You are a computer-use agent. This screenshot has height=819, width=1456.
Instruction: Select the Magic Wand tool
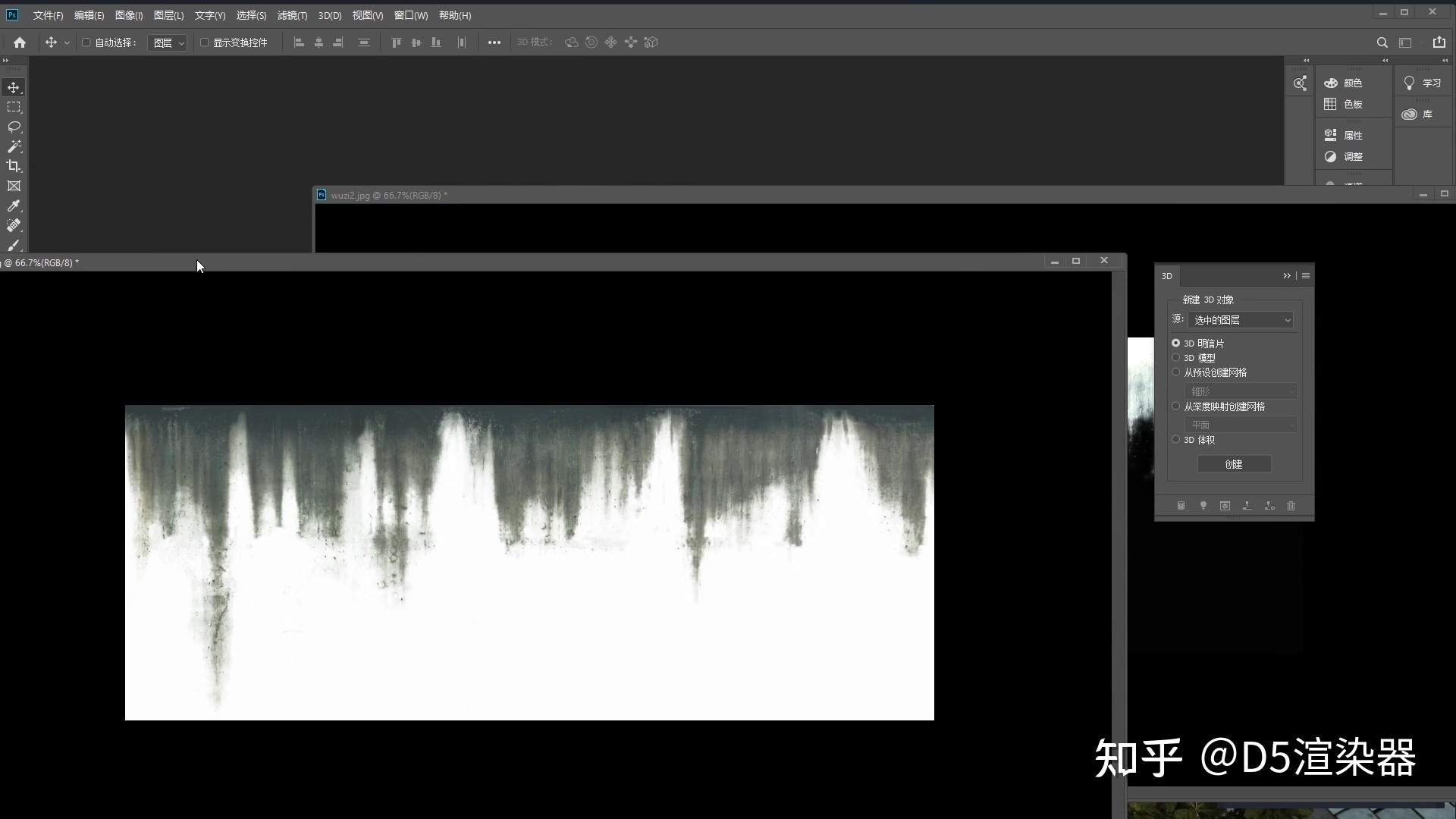tap(14, 146)
